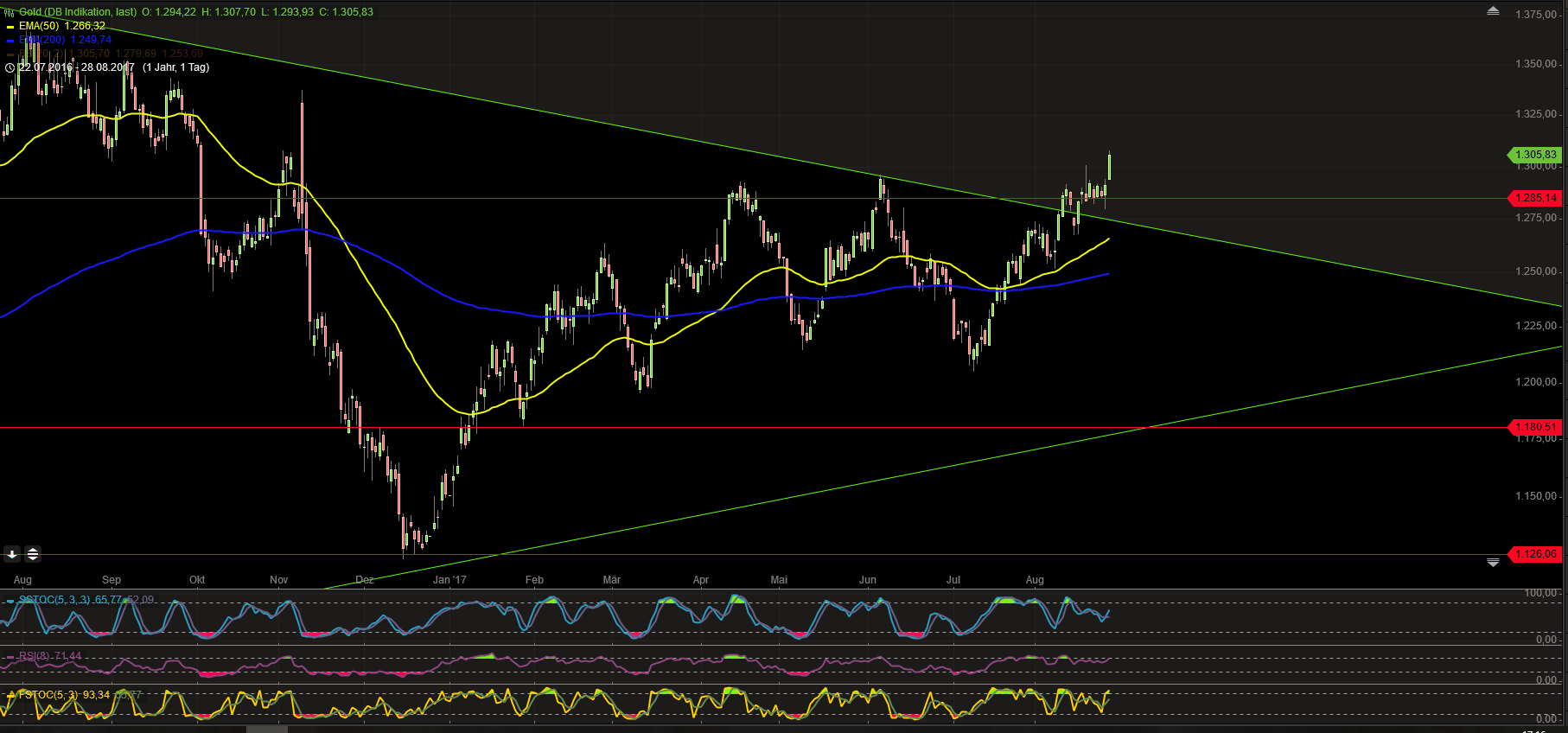
Task: Click the up-down arrows panel resize button
Action: click(x=33, y=554)
